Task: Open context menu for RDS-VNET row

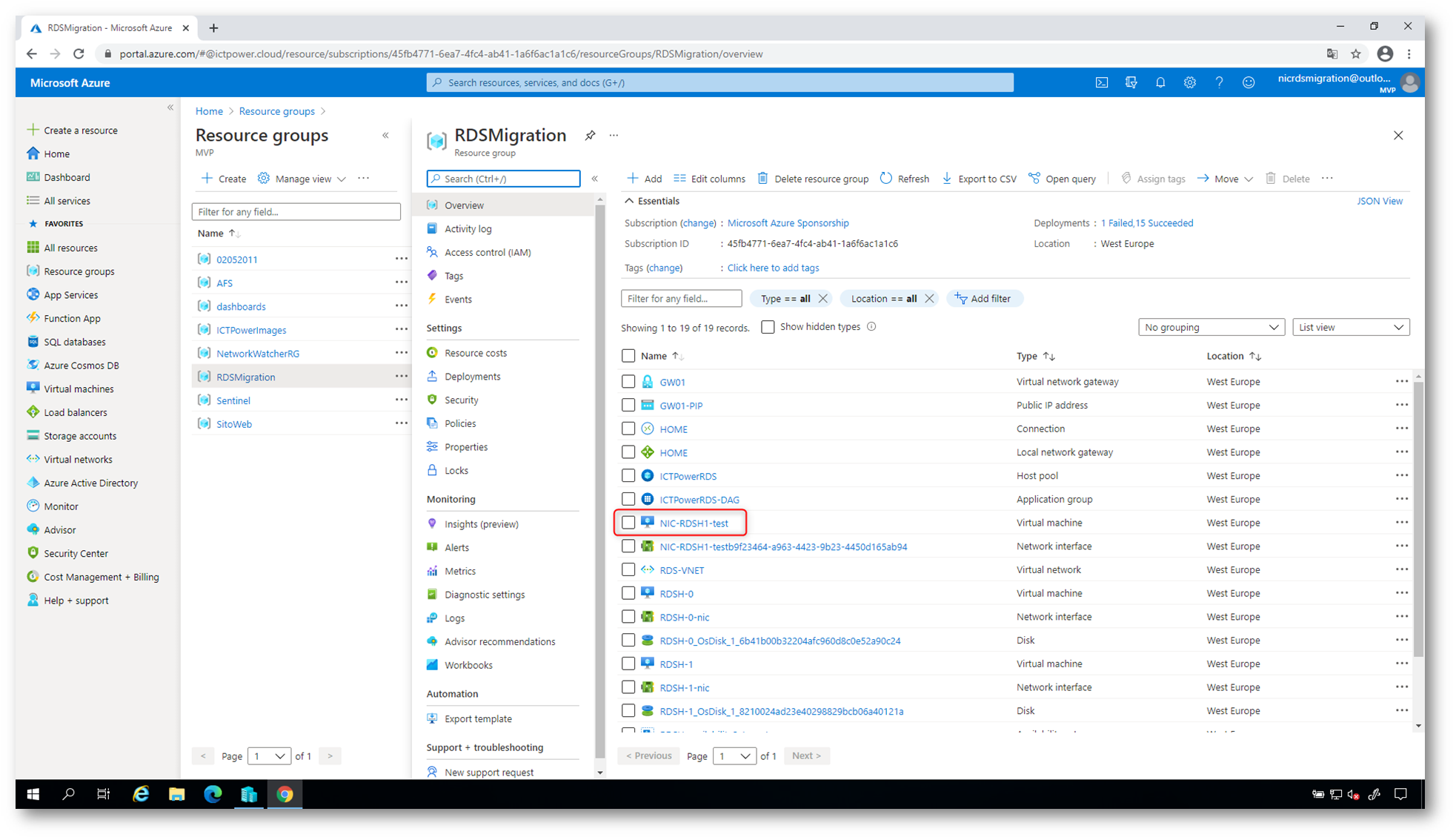Action: pos(1401,569)
